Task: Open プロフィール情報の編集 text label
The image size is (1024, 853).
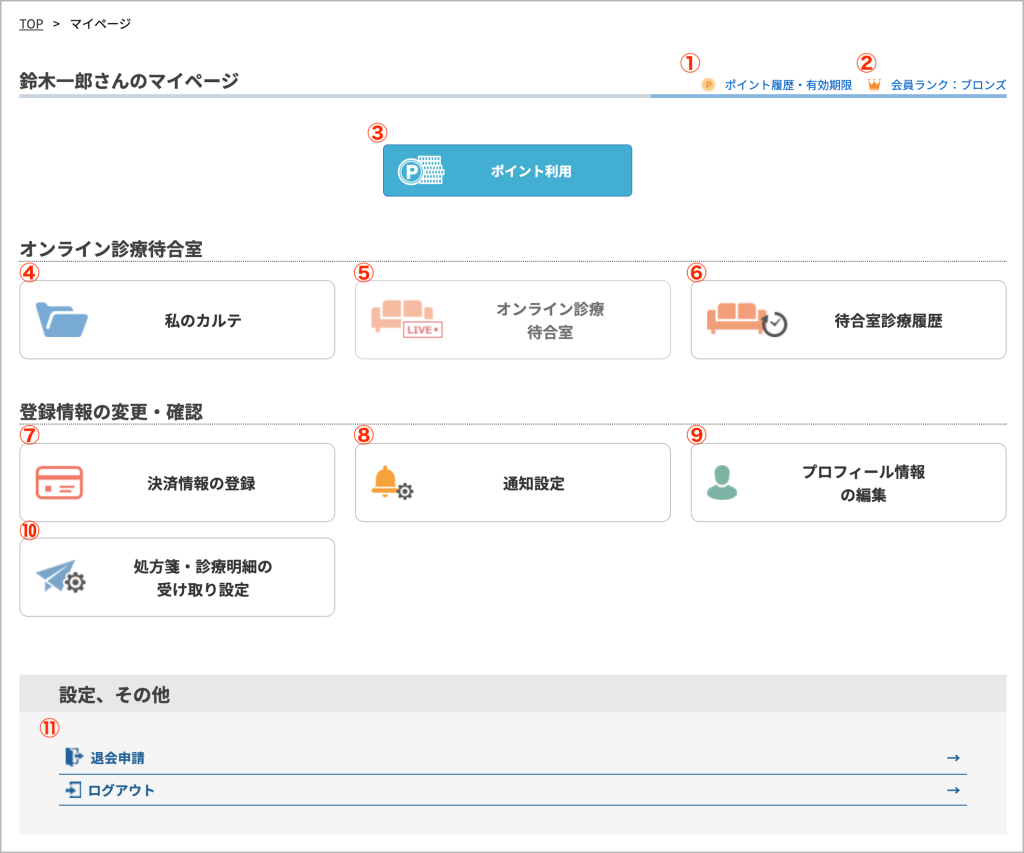Action: [863, 483]
